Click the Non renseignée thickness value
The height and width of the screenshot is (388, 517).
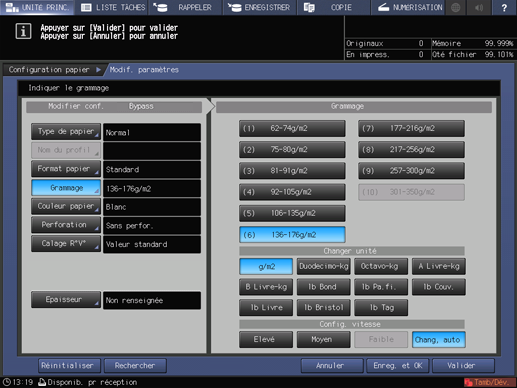tap(152, 300)
